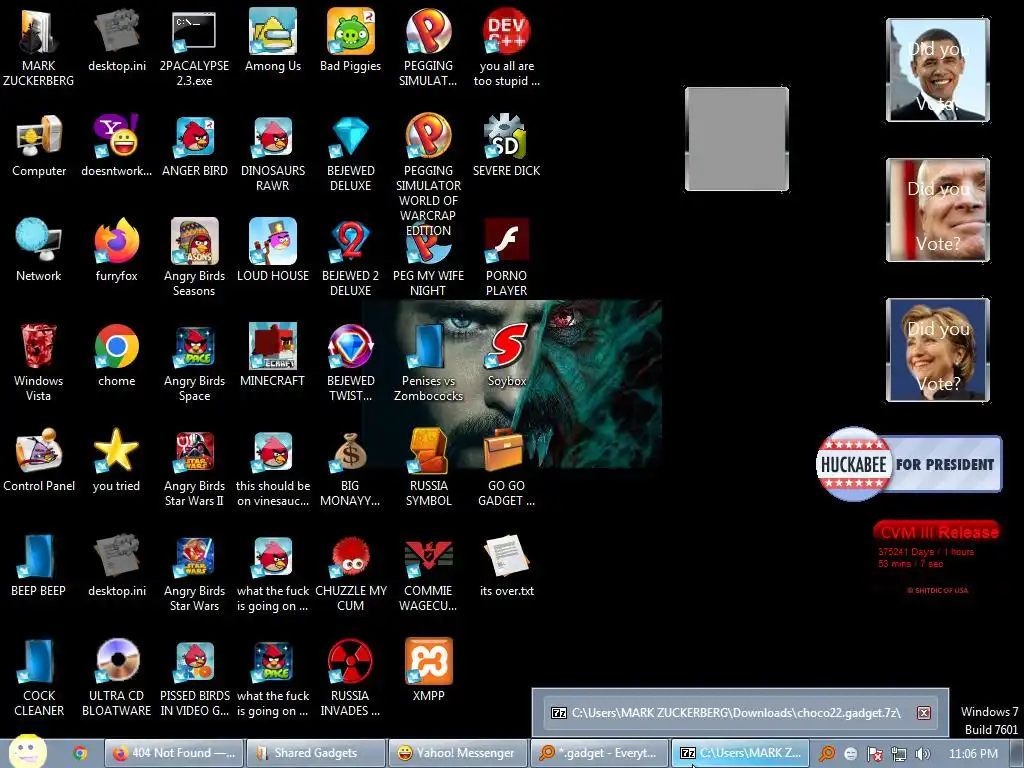1024x768 pixels.
Task: Switch to the Shared Gadgets window
Action: 315,753
